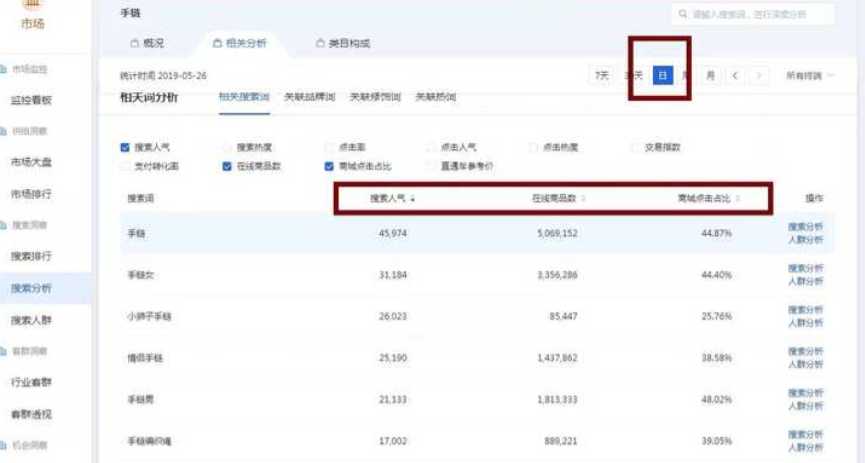The image size is (865, 463).
Task: Select the 手链女 search term cell
Action: [x=141, y=275]
